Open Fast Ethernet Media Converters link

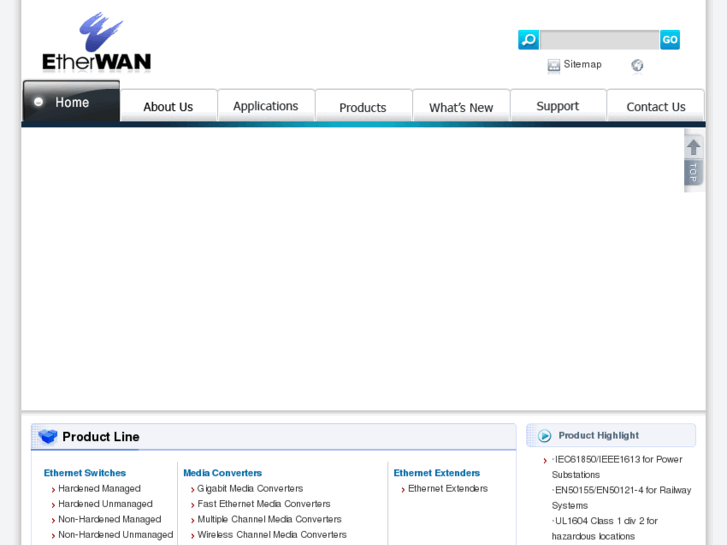[x=264, y=504]
